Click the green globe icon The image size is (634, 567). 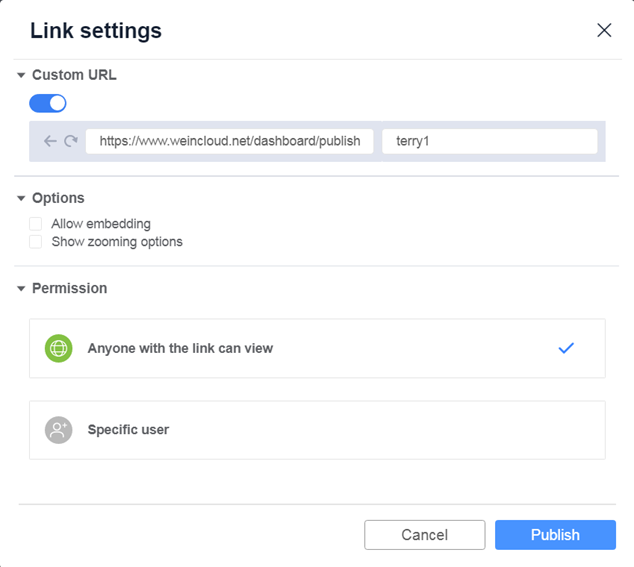point(59,348)
